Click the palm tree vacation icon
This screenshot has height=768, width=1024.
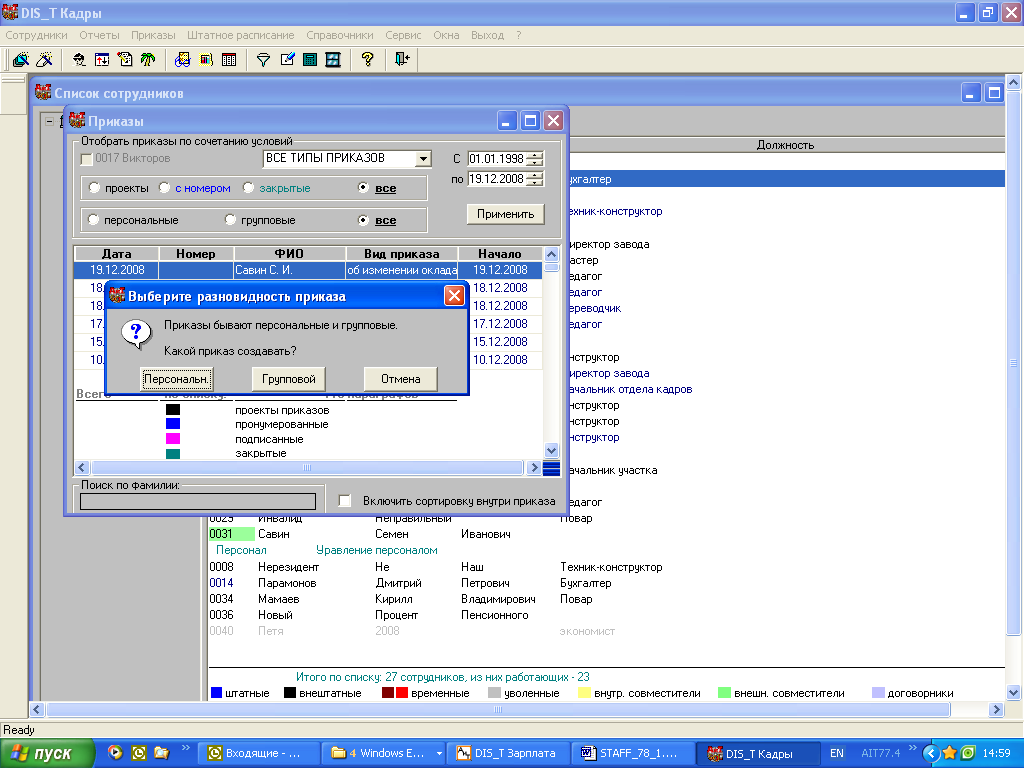click(x=147, y=60)
